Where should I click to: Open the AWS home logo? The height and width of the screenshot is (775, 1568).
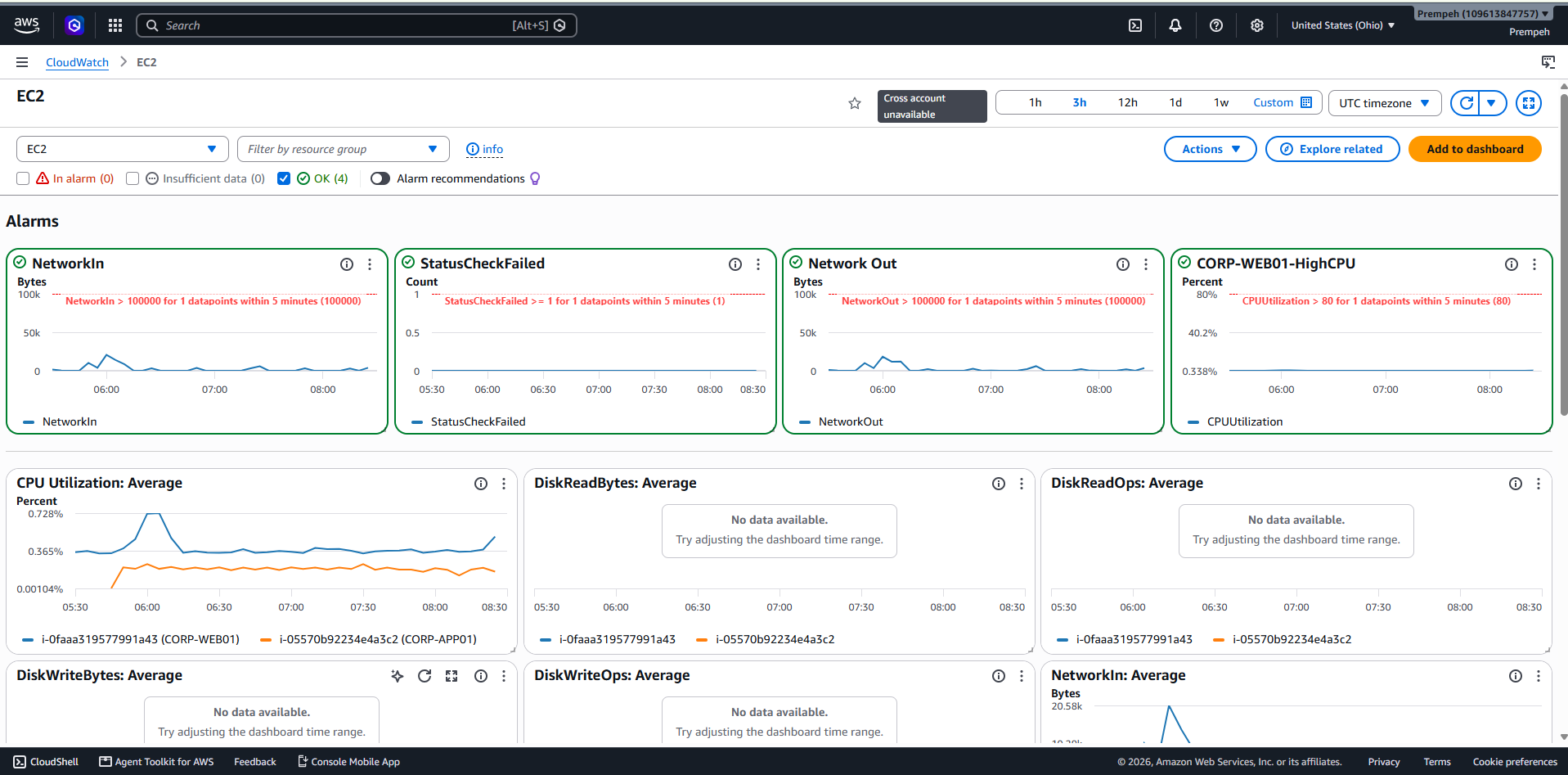tap(26, 25)
